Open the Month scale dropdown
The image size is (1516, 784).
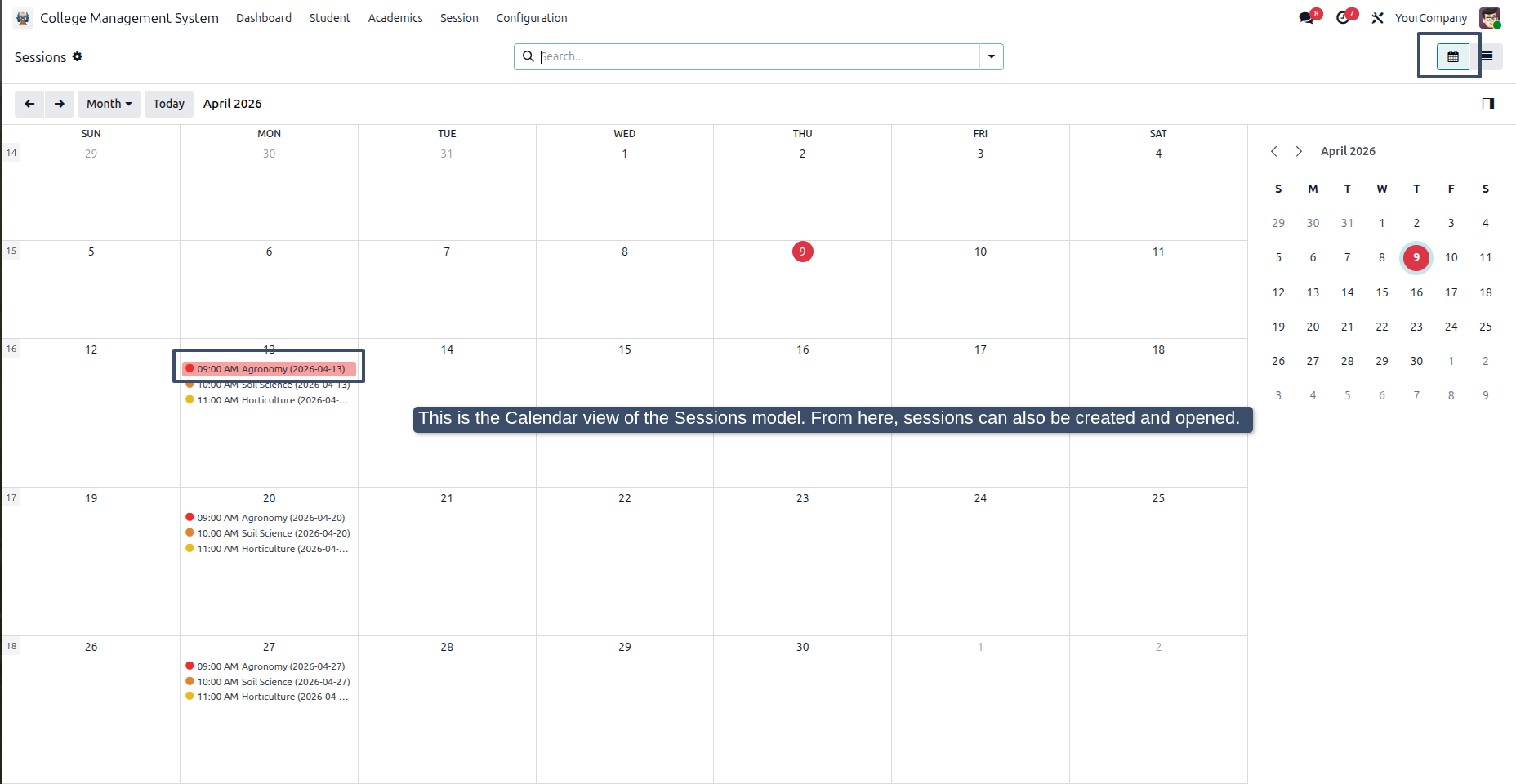[x=109, y=104]
